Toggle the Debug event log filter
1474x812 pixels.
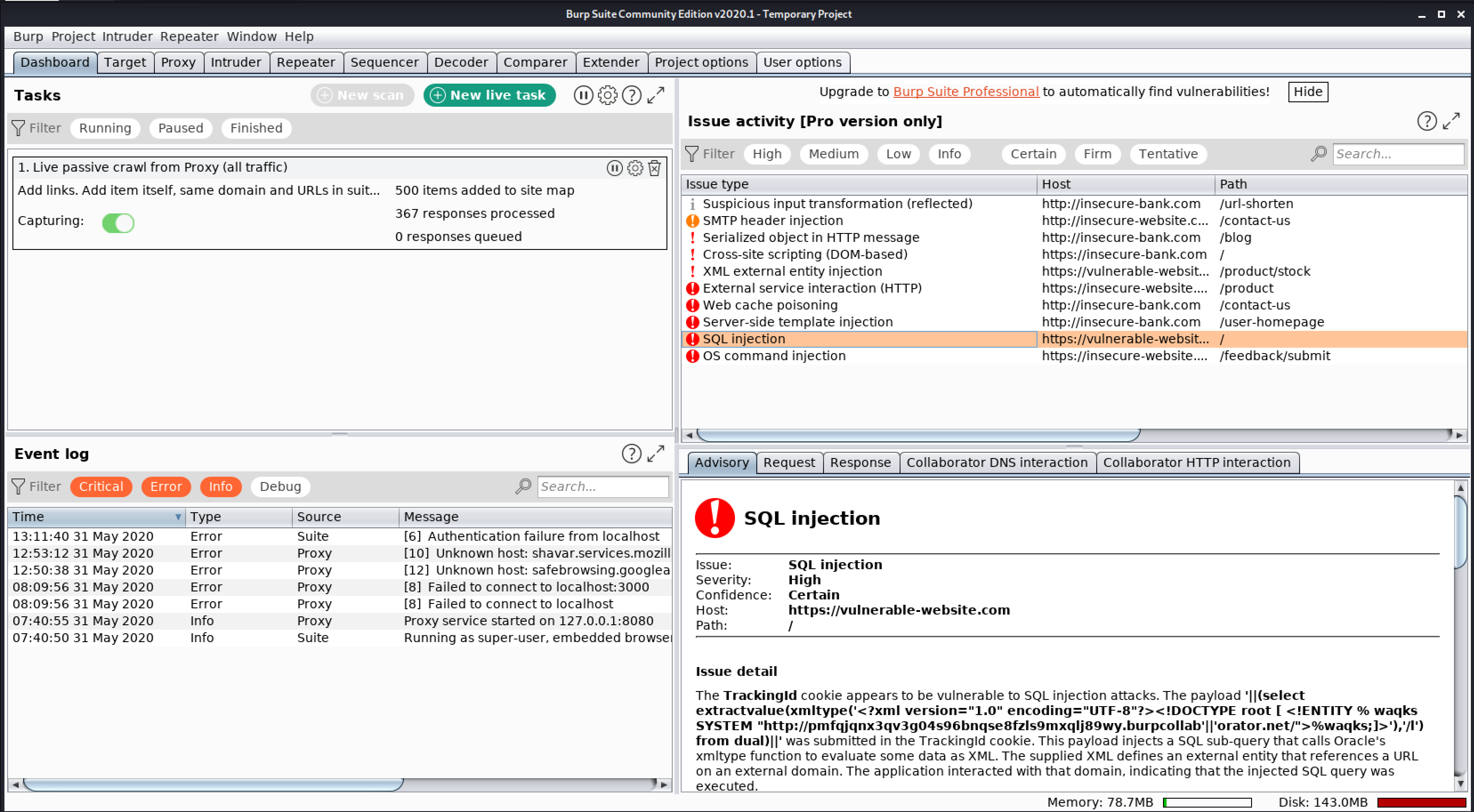coord(280,486)
